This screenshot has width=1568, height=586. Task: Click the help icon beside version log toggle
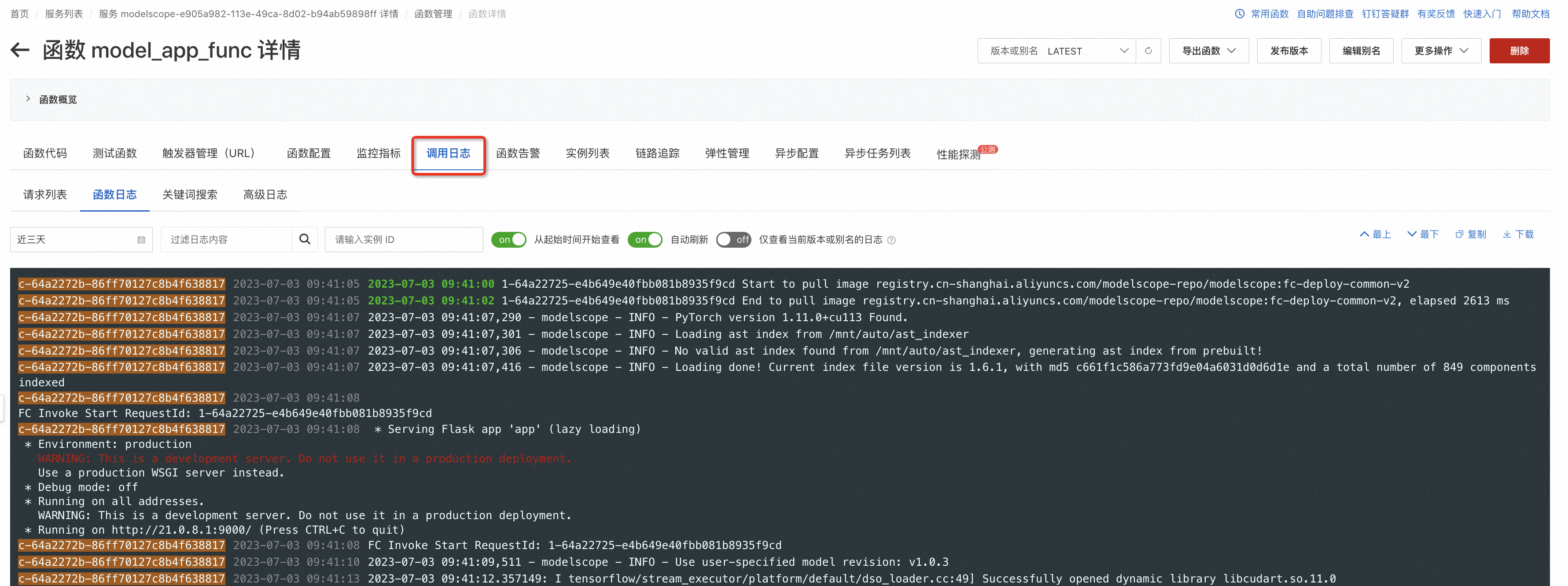(892, 240)
